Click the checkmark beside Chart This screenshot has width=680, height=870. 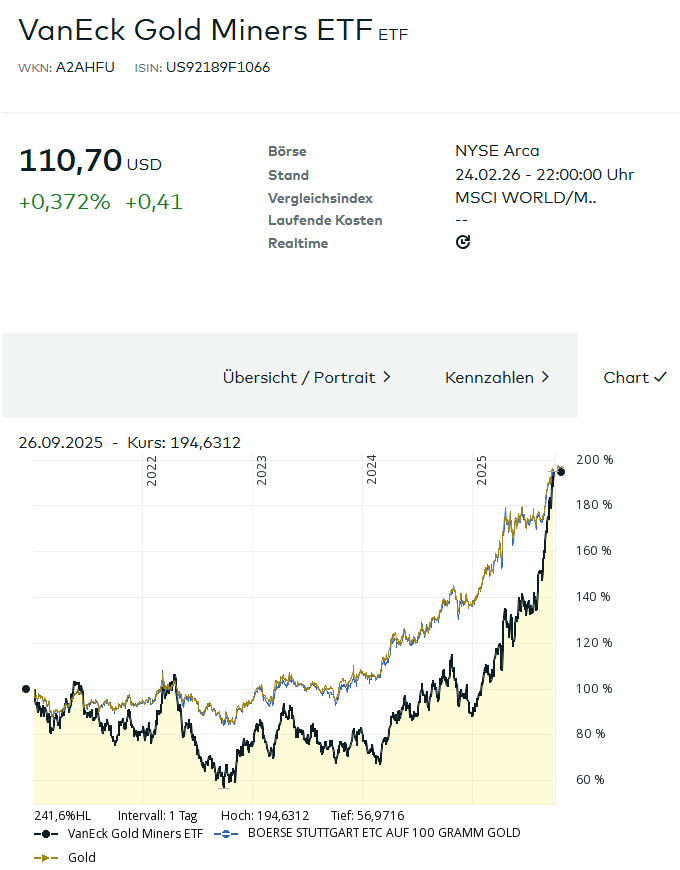[x=660, y=377]
